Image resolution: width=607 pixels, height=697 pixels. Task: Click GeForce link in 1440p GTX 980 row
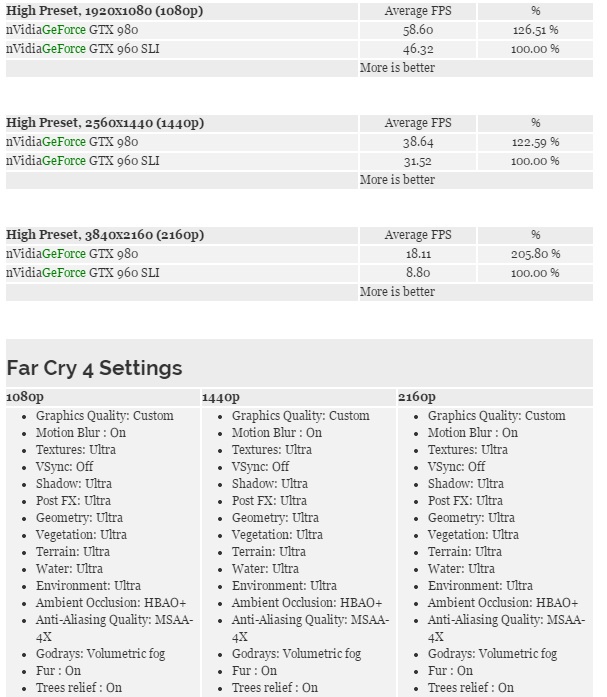pos(64,142)
